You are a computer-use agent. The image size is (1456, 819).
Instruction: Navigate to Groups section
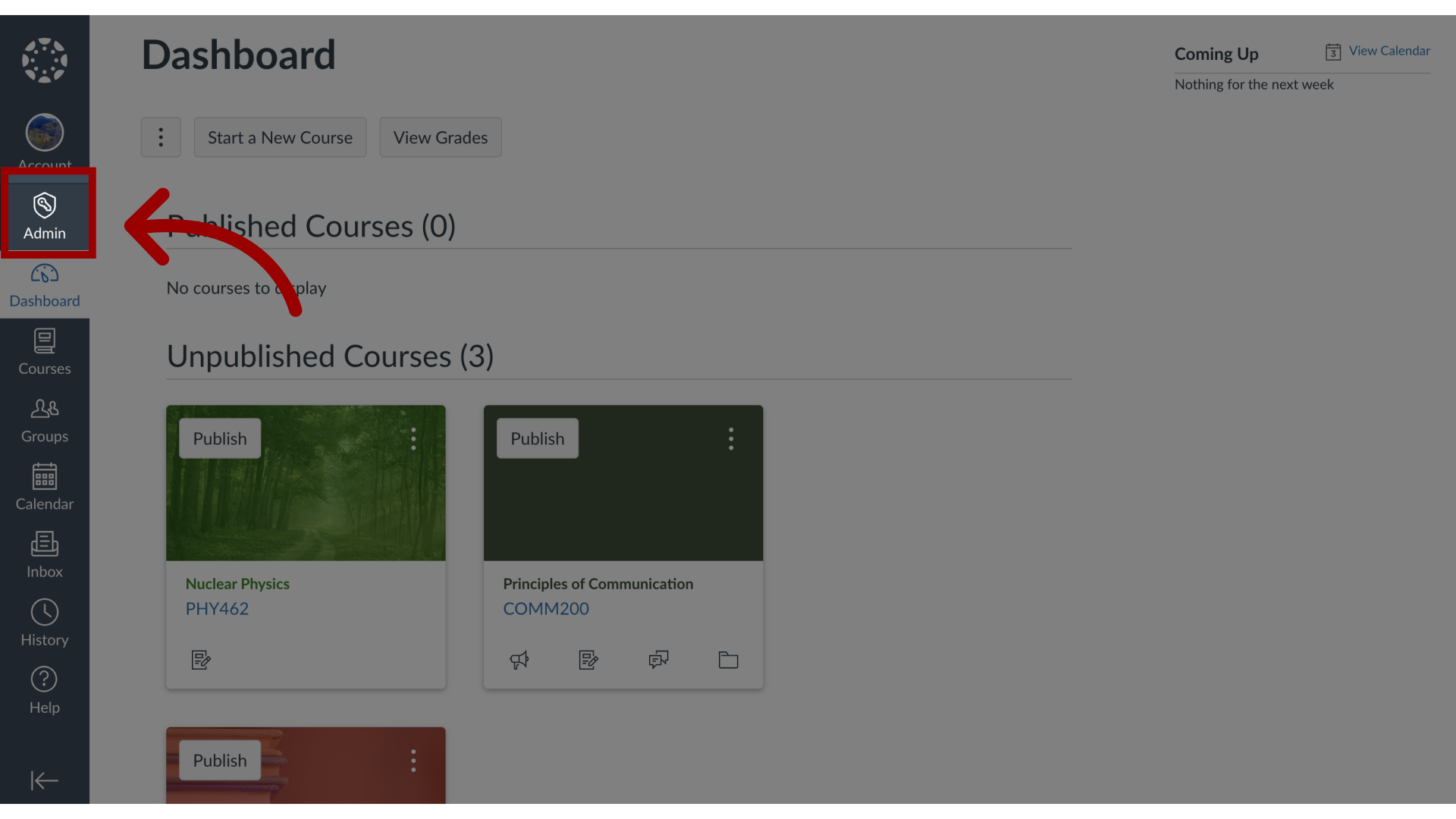coord(44,419)
